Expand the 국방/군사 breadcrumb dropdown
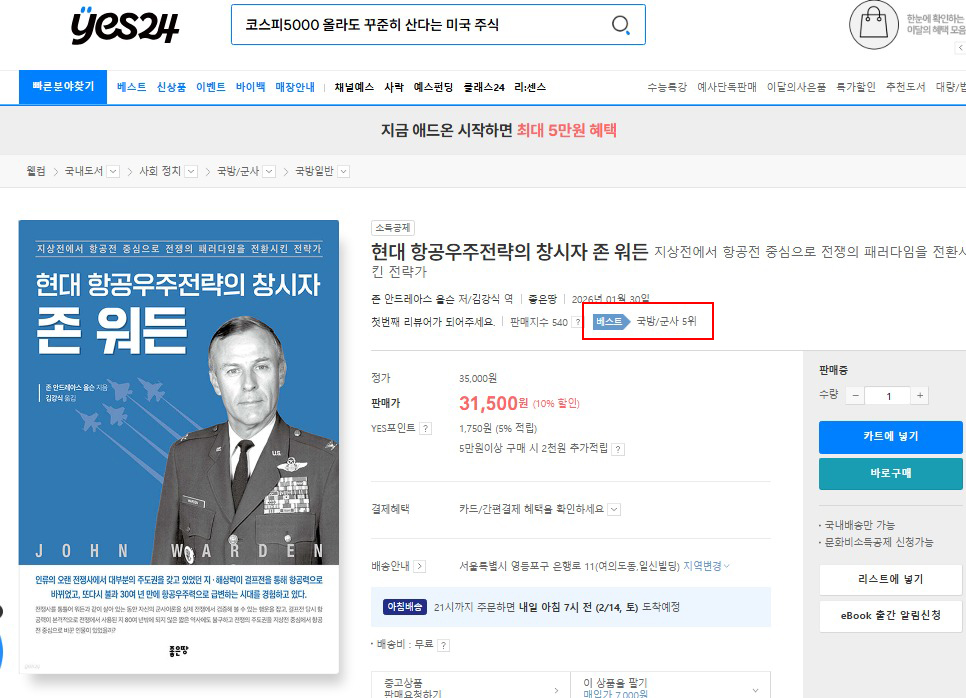The image size is (966, 698). click(x=268, y=172)
